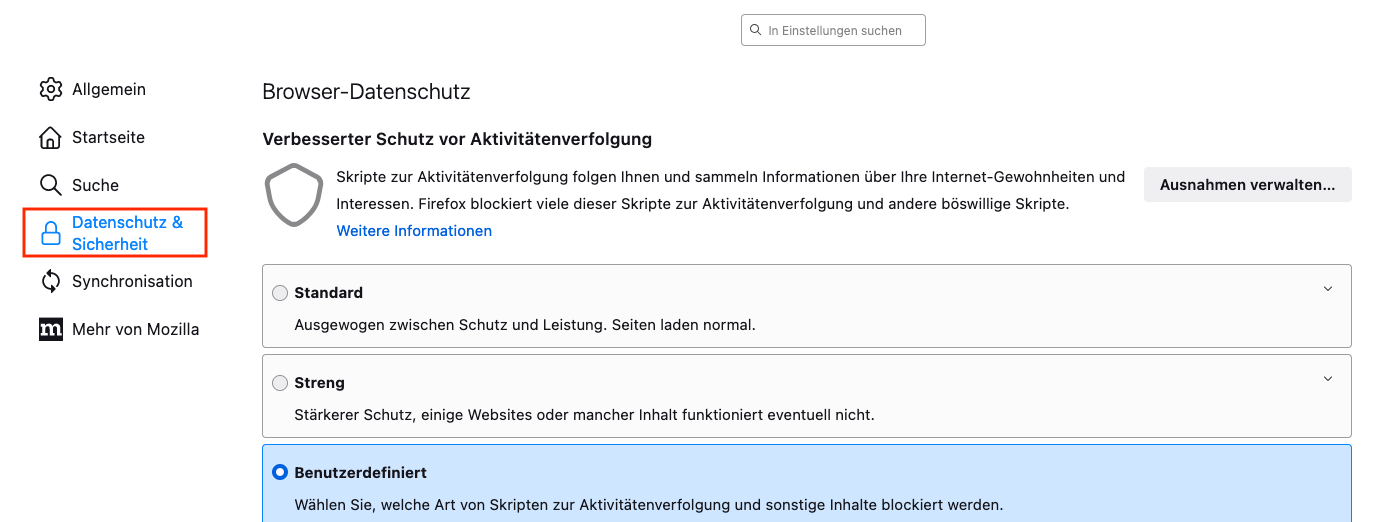Click the Ausnahmen verwalten… button
Viewport: 1376px width, 522px height.
(x=1247, y=185)
